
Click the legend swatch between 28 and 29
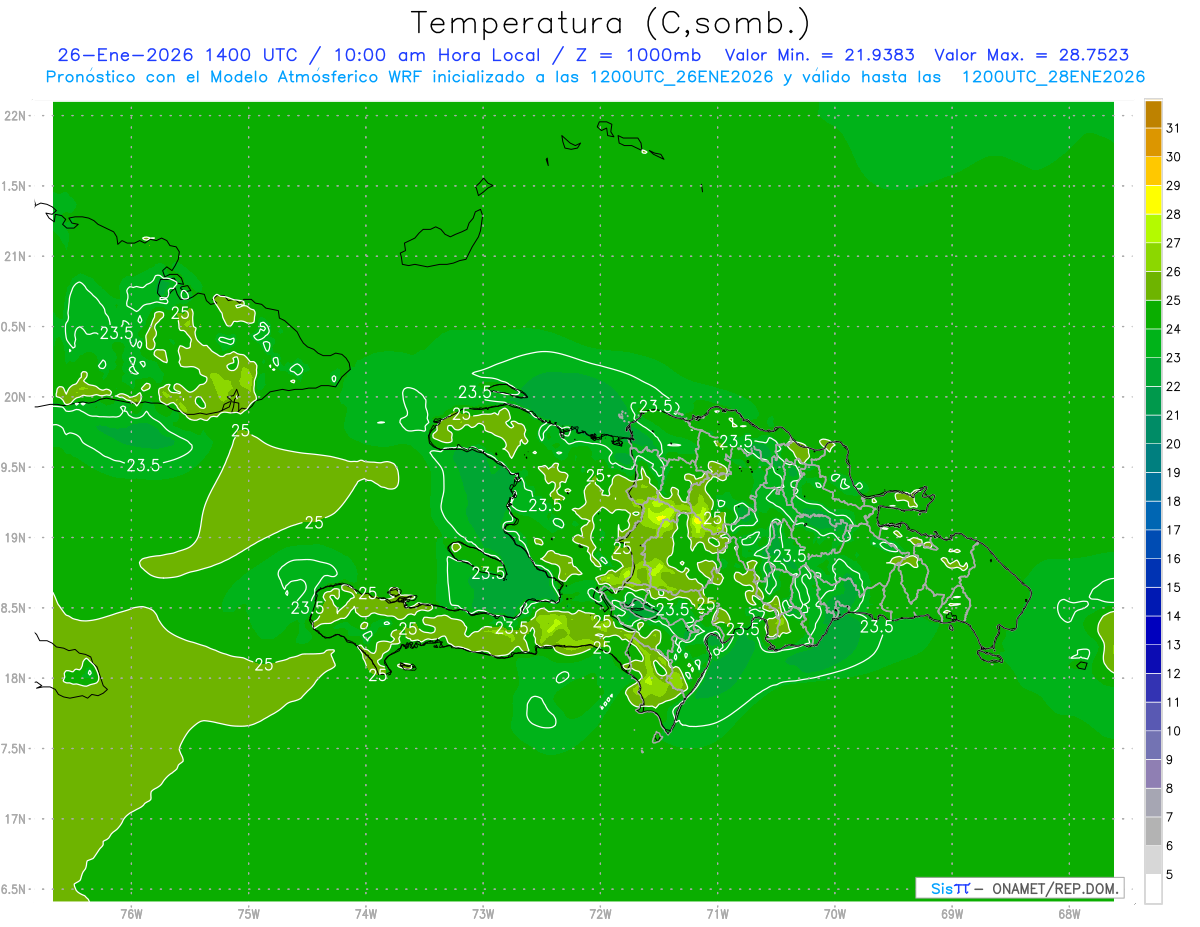click(1153, 200)
